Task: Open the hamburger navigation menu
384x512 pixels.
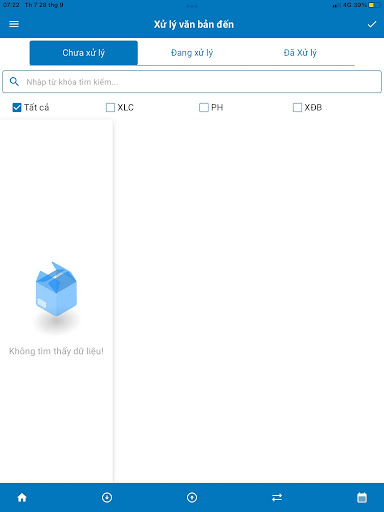Action: [x=14, y=24]
